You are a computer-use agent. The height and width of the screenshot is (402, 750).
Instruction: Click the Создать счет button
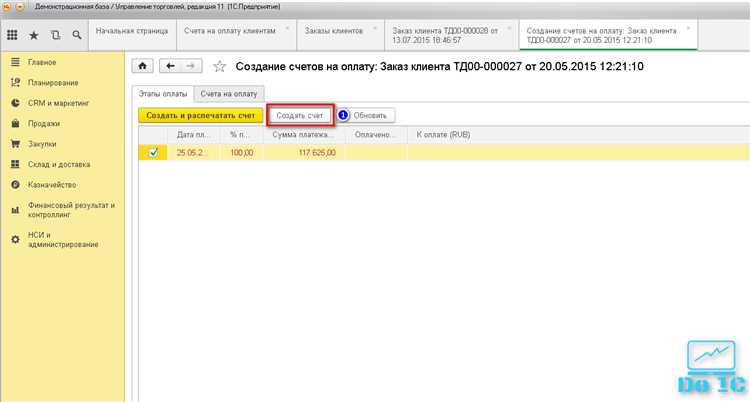pos(299,115)
